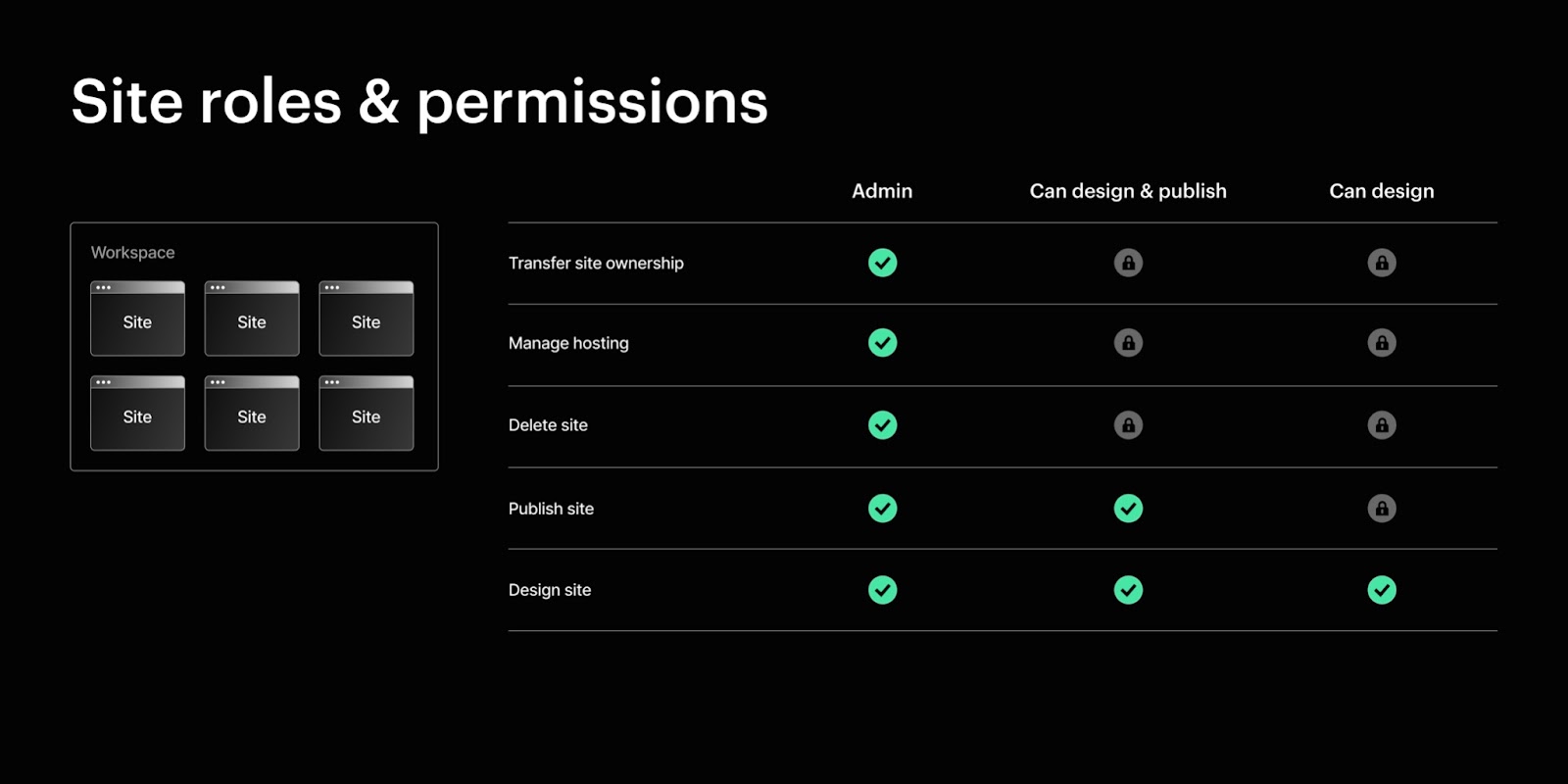Click Can design & publish's Delete site lock
This screenshot has width=1568, height=784.
tap(1128, 425)
